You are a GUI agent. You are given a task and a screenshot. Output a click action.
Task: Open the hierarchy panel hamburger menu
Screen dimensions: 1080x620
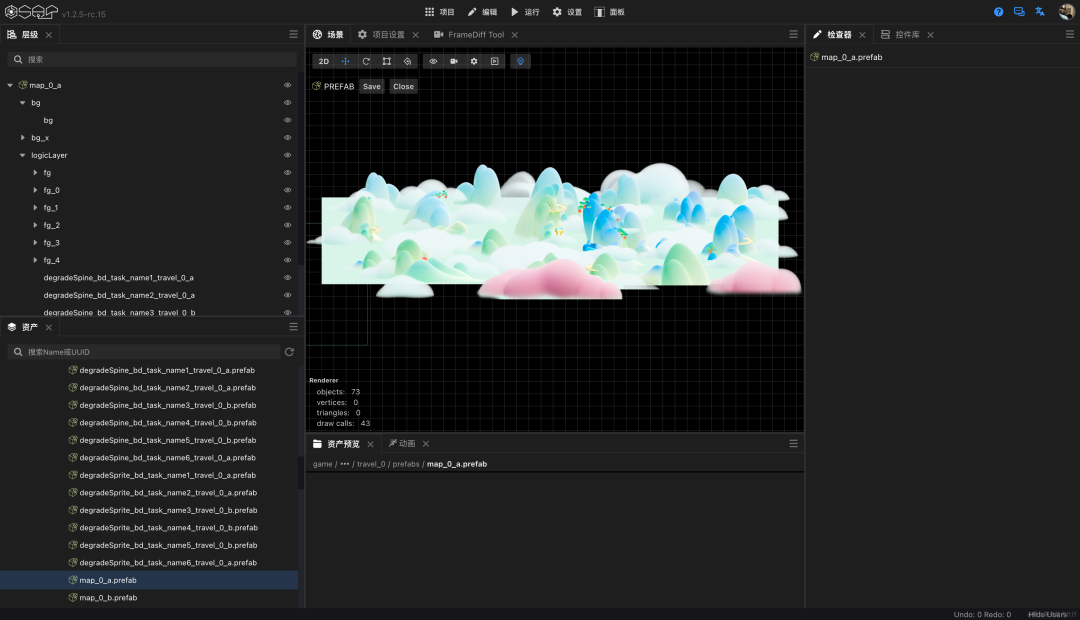(x=293, y=34)
